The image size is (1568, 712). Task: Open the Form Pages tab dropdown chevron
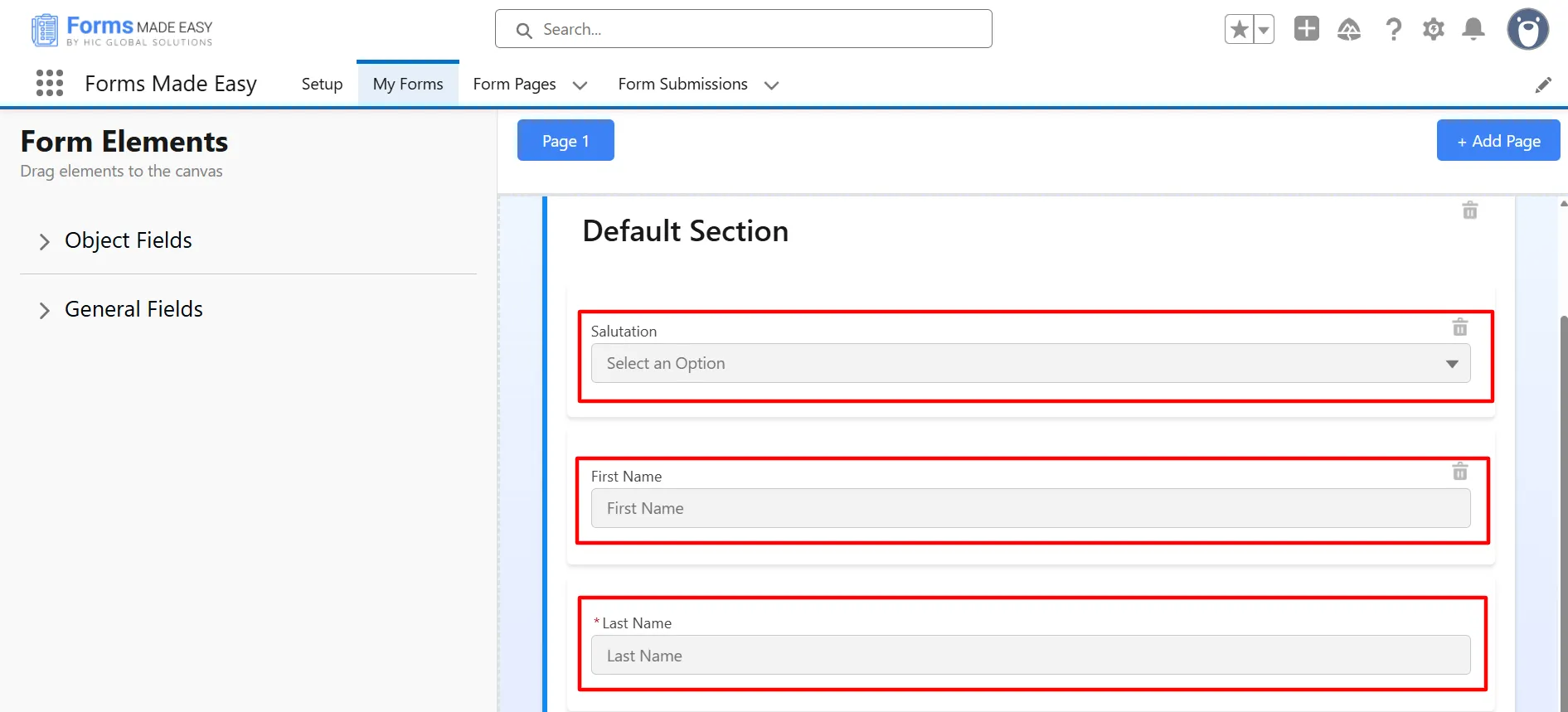point(580,85)
